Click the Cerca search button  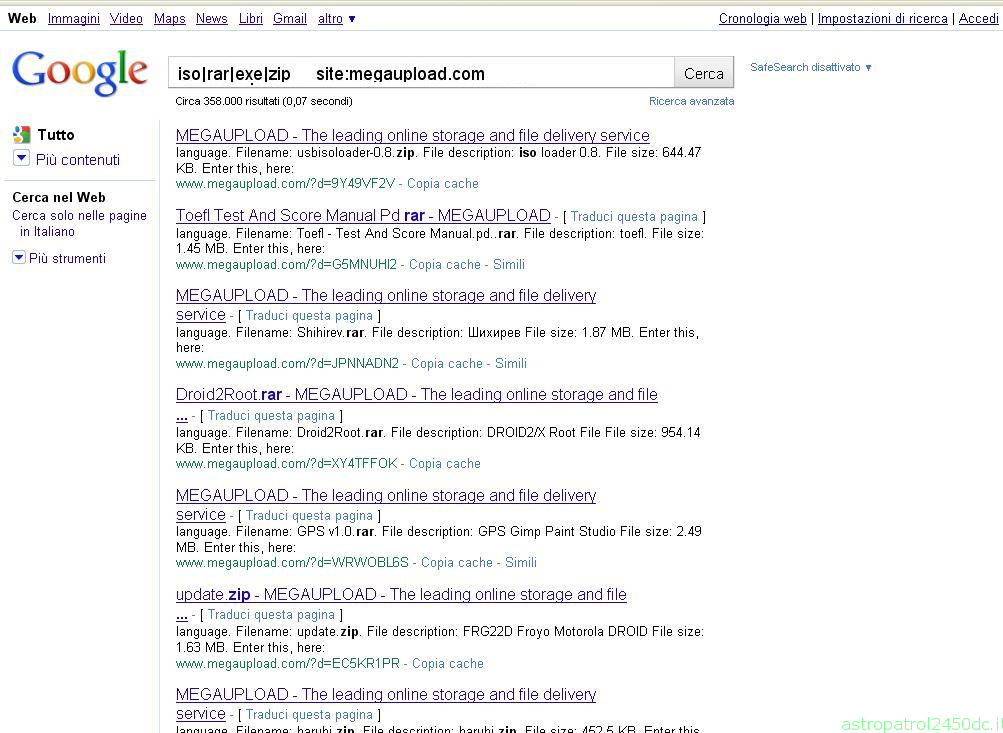click(x=704, y=74)
